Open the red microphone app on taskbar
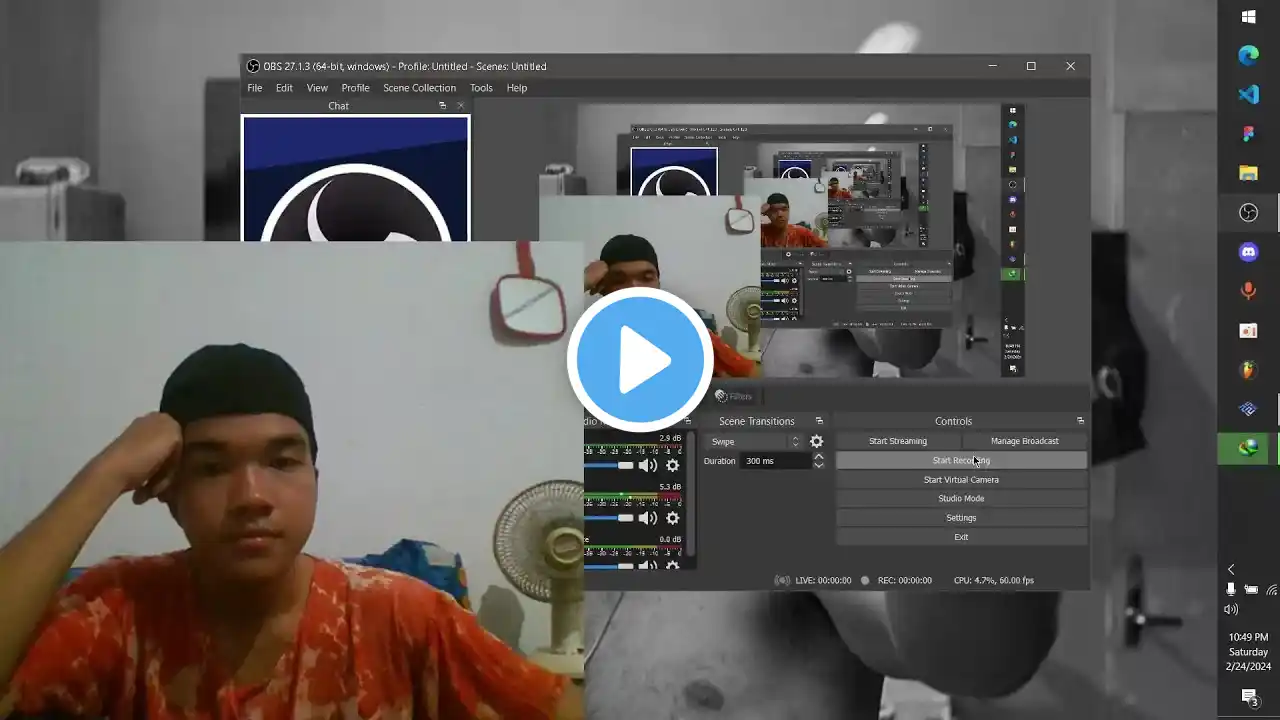 tap(1248, 291)
